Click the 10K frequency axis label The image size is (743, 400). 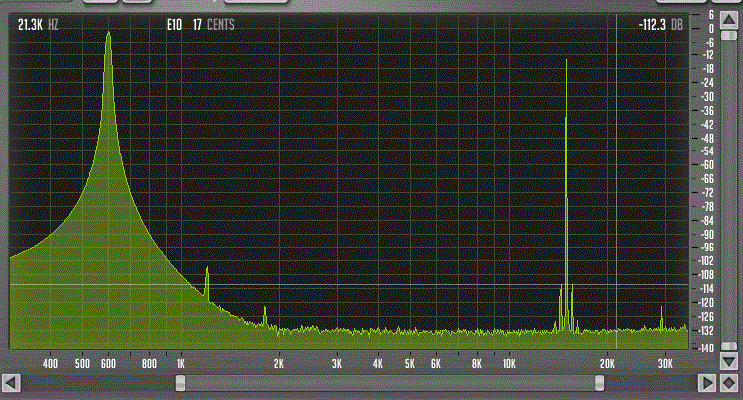click(509, 364)
